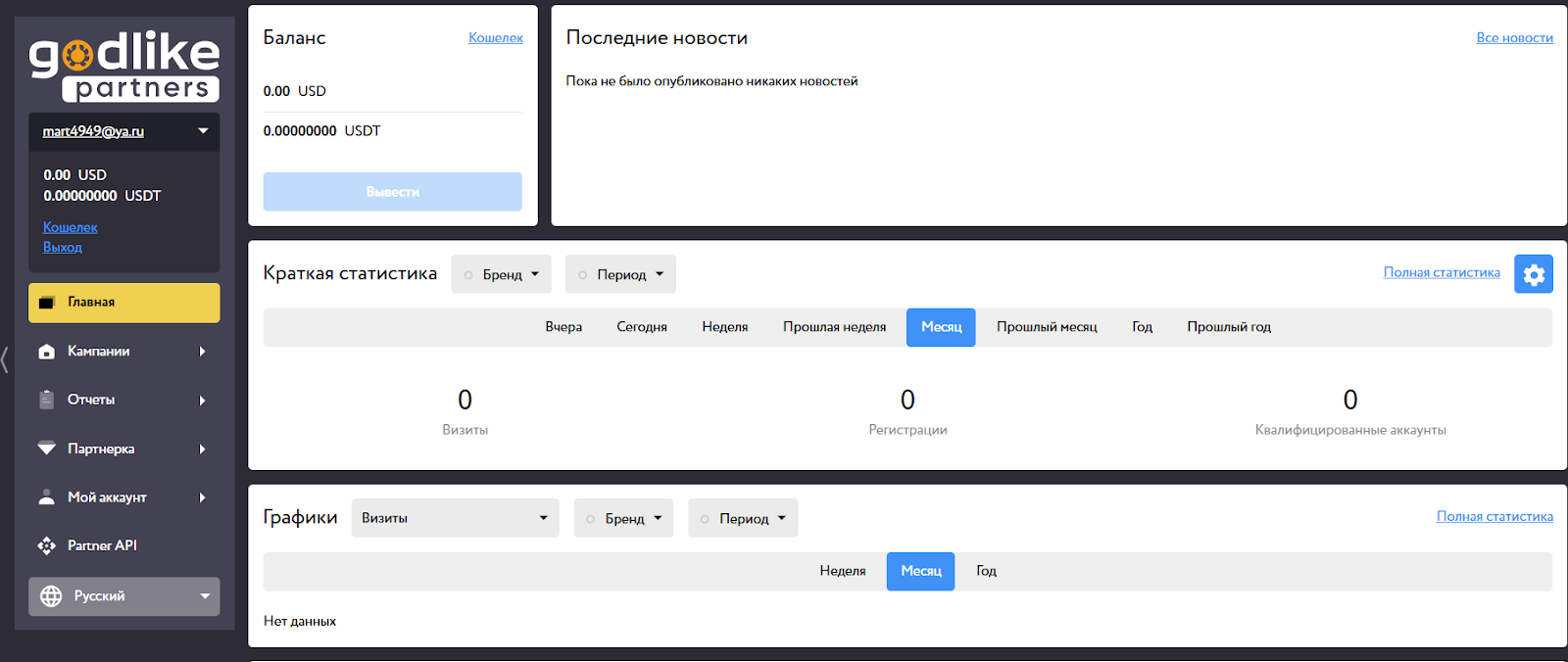
Task: Collapse the sidebar with left edge arrow
Action: pyautogui.click(x=5, y=359)
